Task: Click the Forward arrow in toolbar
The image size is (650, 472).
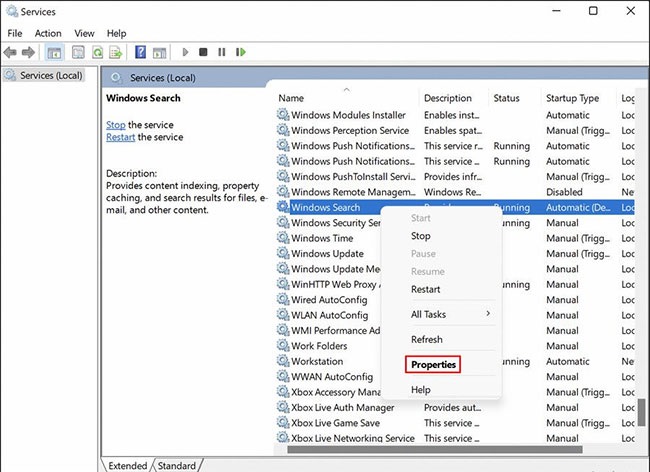Action: (29, 52)
